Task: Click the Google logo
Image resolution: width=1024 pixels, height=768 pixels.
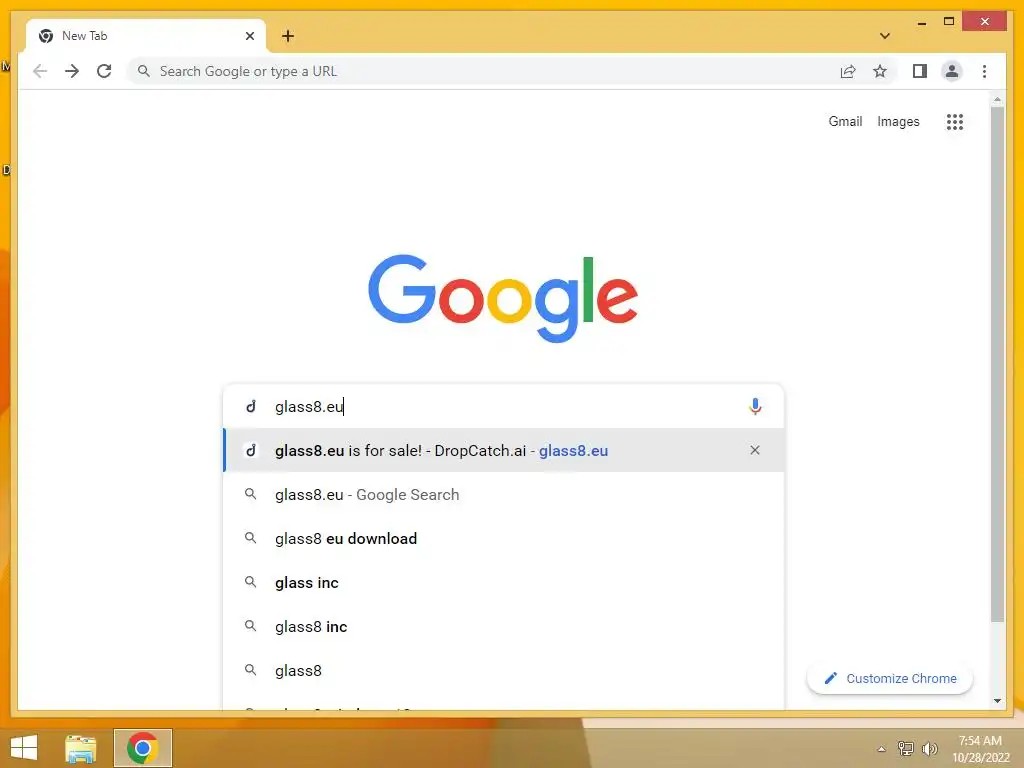Action: 503,298
